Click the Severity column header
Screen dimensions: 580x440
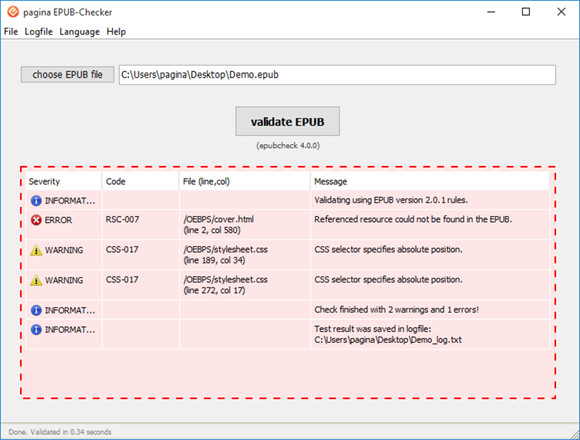(x=64, y=182)
